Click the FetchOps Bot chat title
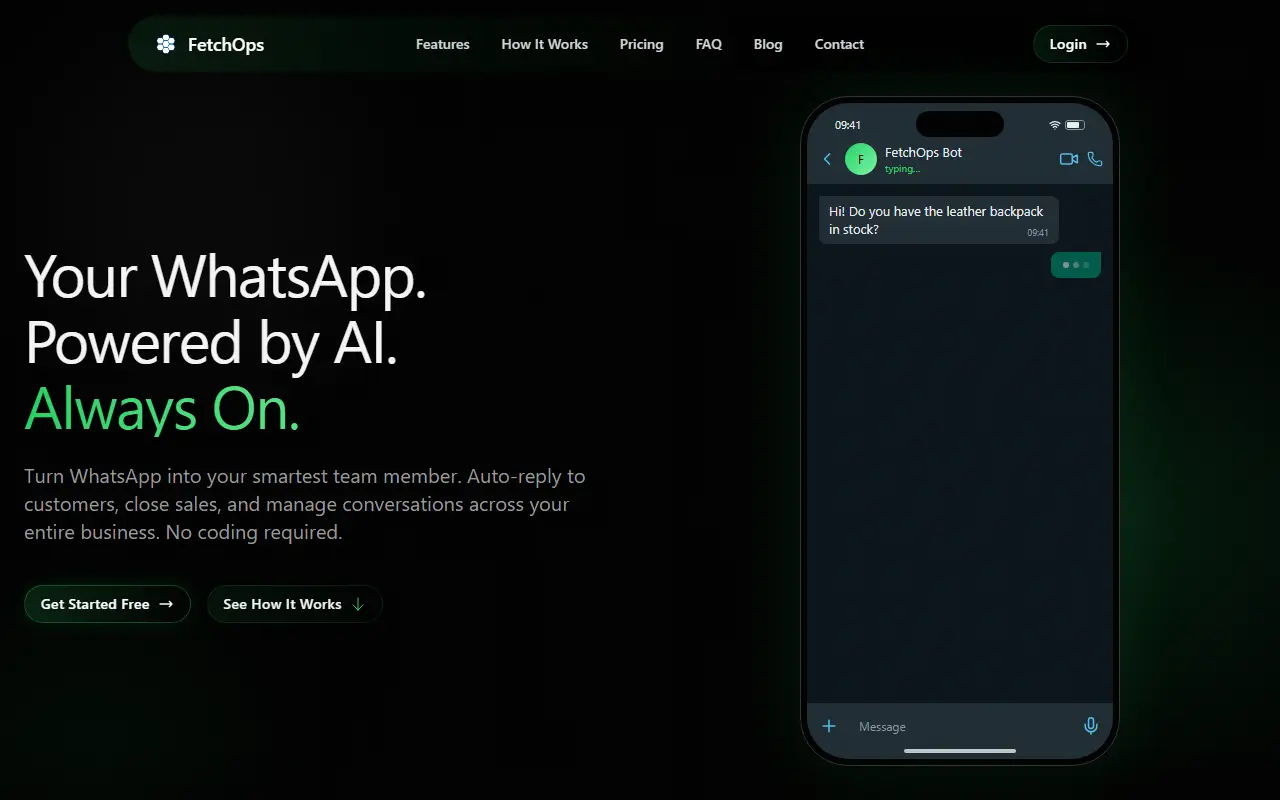Viewport: 1280px width, 800px height. [924, 153]
